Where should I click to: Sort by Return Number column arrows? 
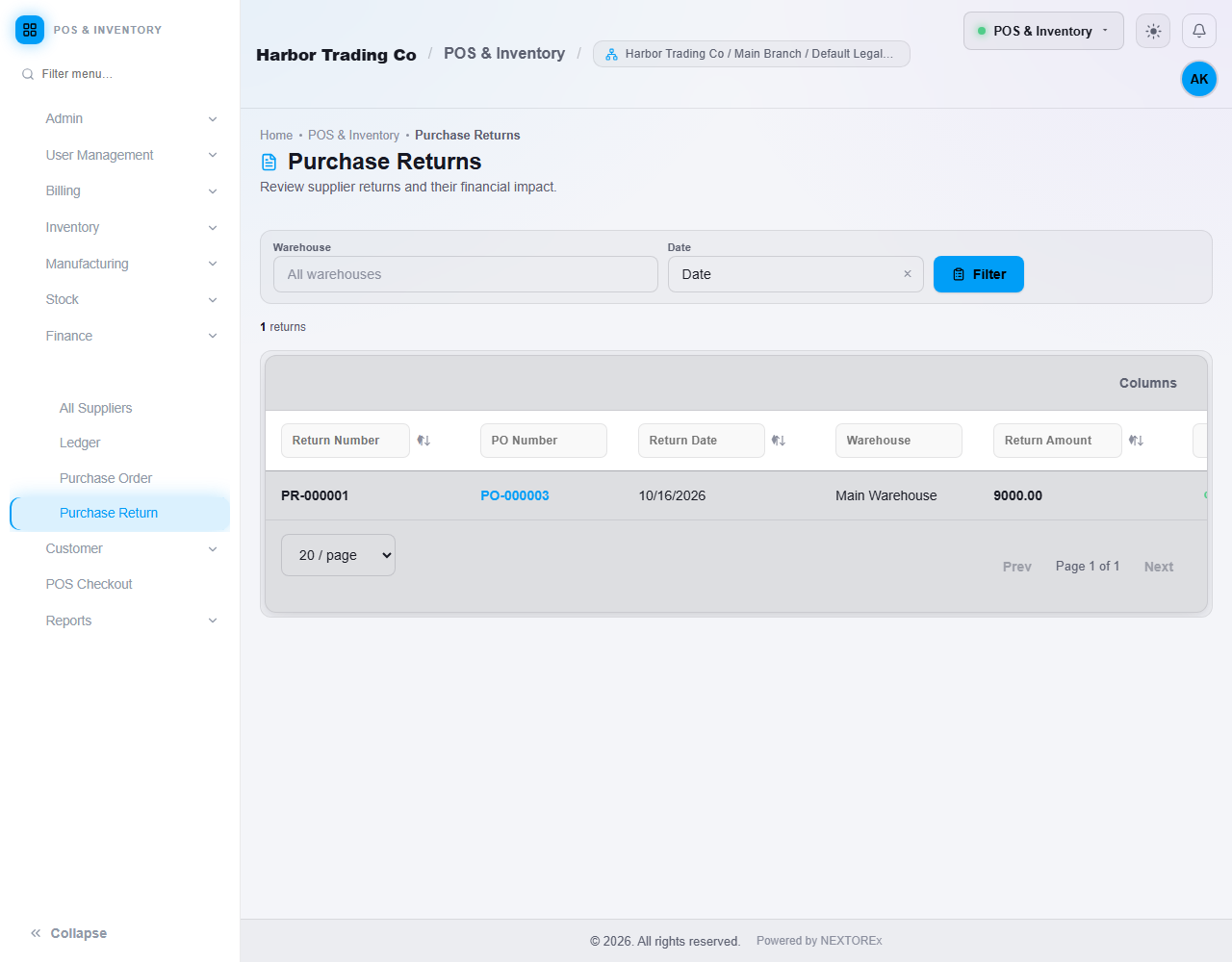[423, 441]
